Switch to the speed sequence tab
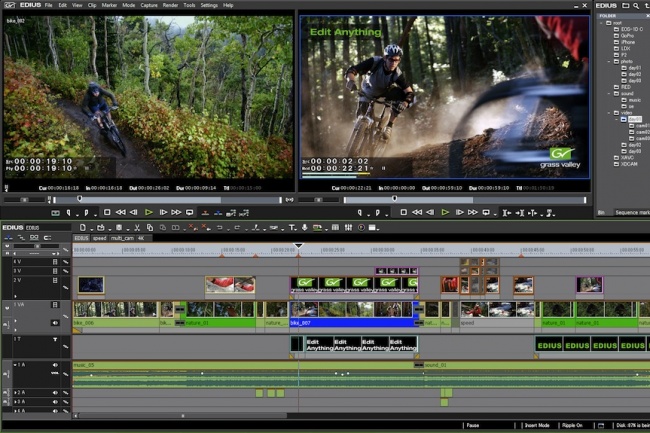The image size is (650, 433). point(99,238)
